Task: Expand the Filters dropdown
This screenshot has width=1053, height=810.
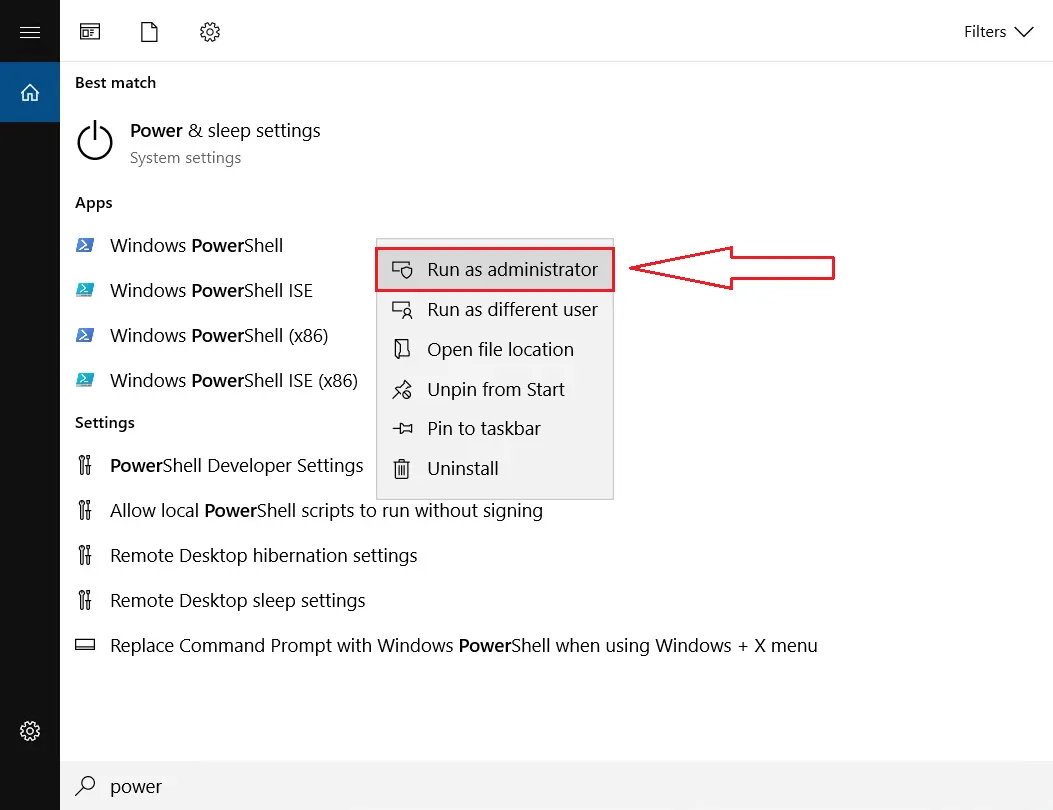Action: [997, 31]
